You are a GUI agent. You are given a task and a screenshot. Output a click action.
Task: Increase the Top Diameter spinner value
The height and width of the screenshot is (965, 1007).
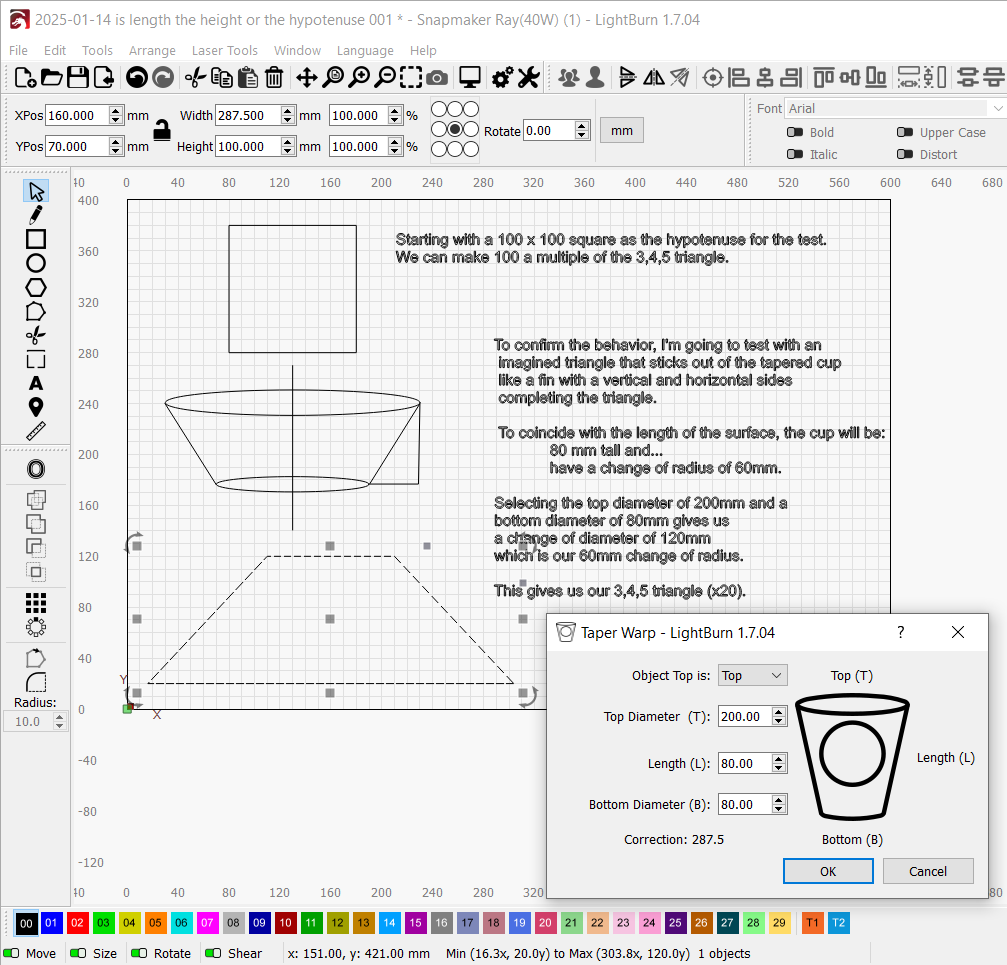tap(780, 711)
